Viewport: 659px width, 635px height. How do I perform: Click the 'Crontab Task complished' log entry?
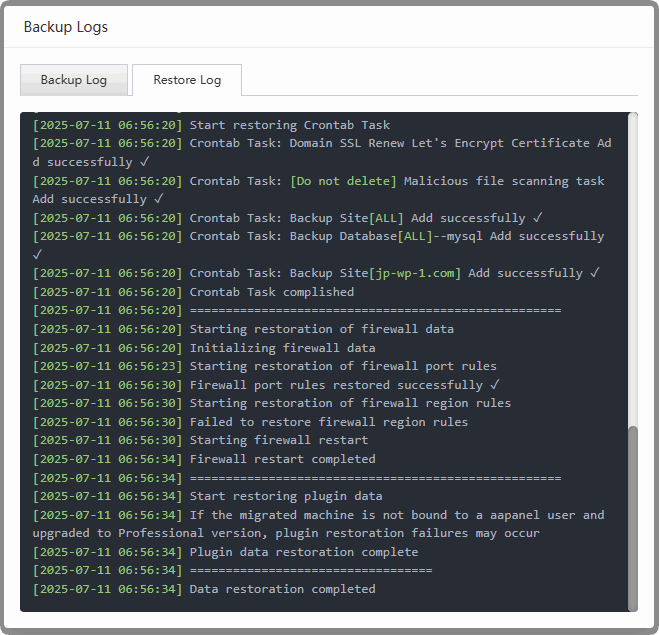pyautogui.click(x=271, y=292)
